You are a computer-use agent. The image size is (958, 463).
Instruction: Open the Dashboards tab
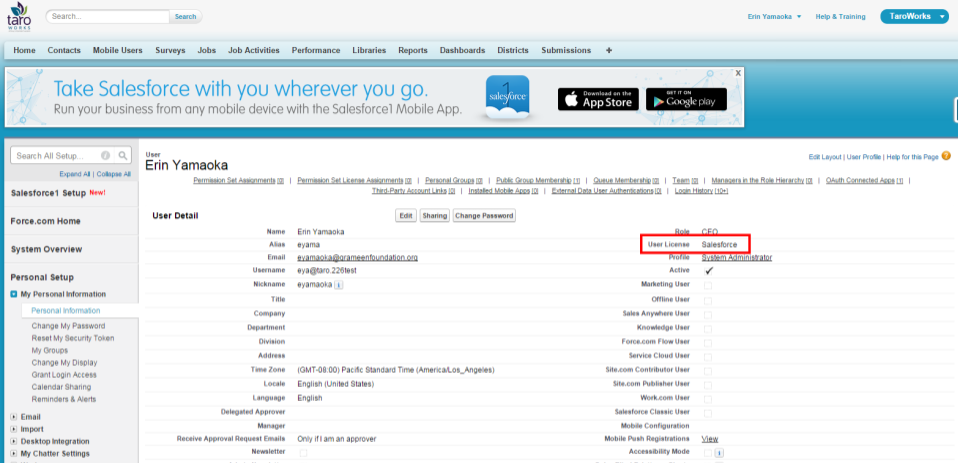(463, 50)
